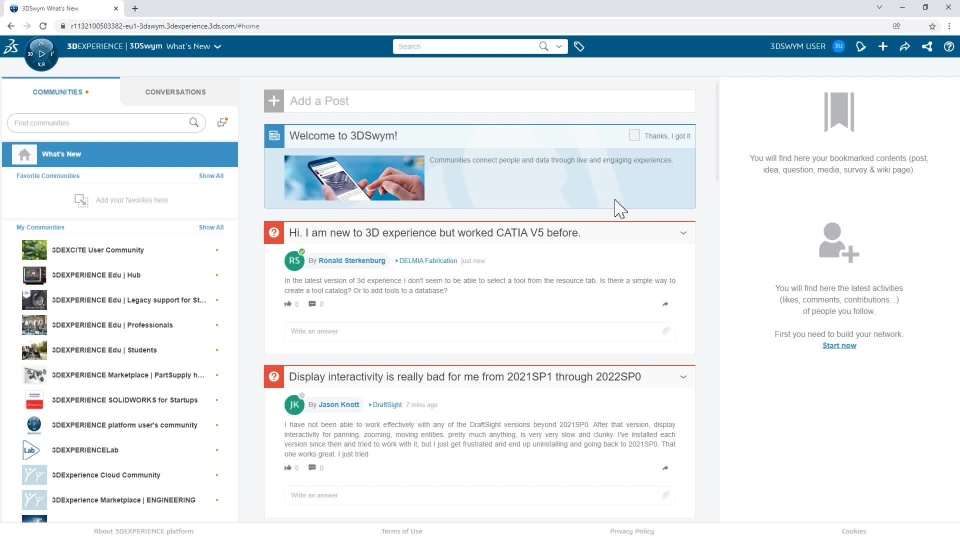Screen dimensions: 960x540
Task: Open 3DEXPERIENCELab community
Action: click(x=85, y=450)
